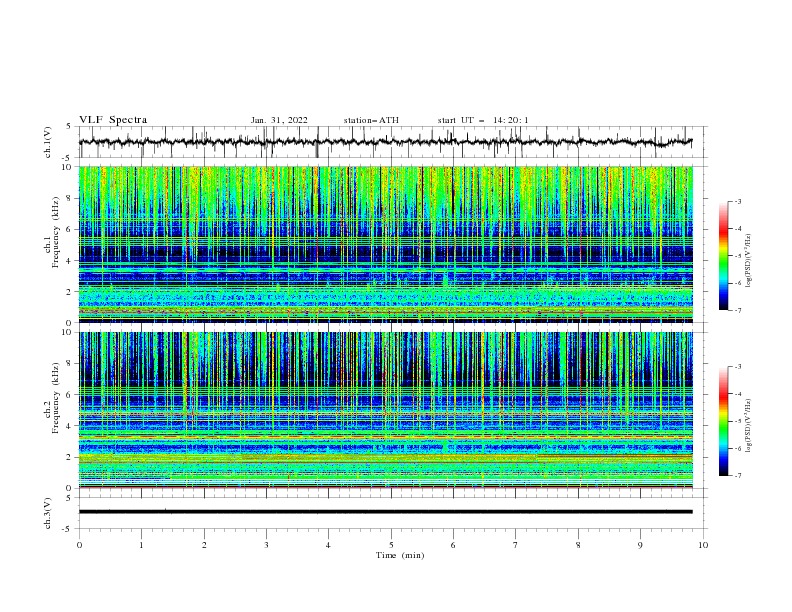
Task: Click the time axis tick label '10'
Action: click(x=703, y=545)
